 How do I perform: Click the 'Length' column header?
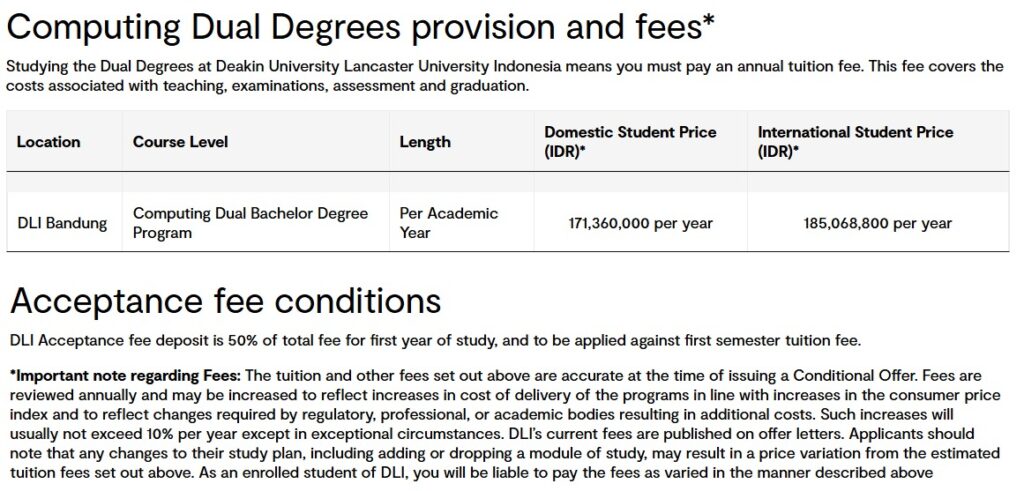425,142
